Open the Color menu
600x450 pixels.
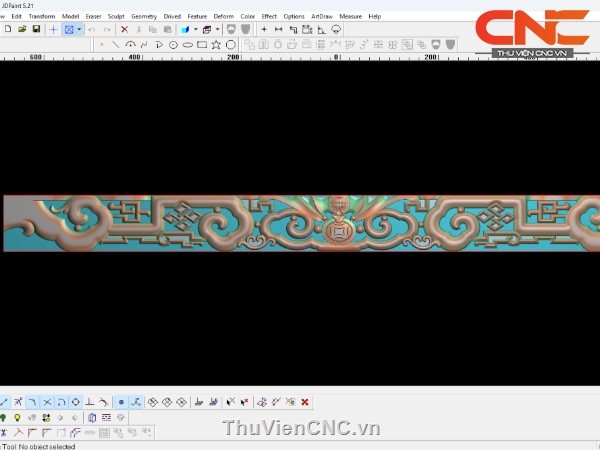pos(247,16)
